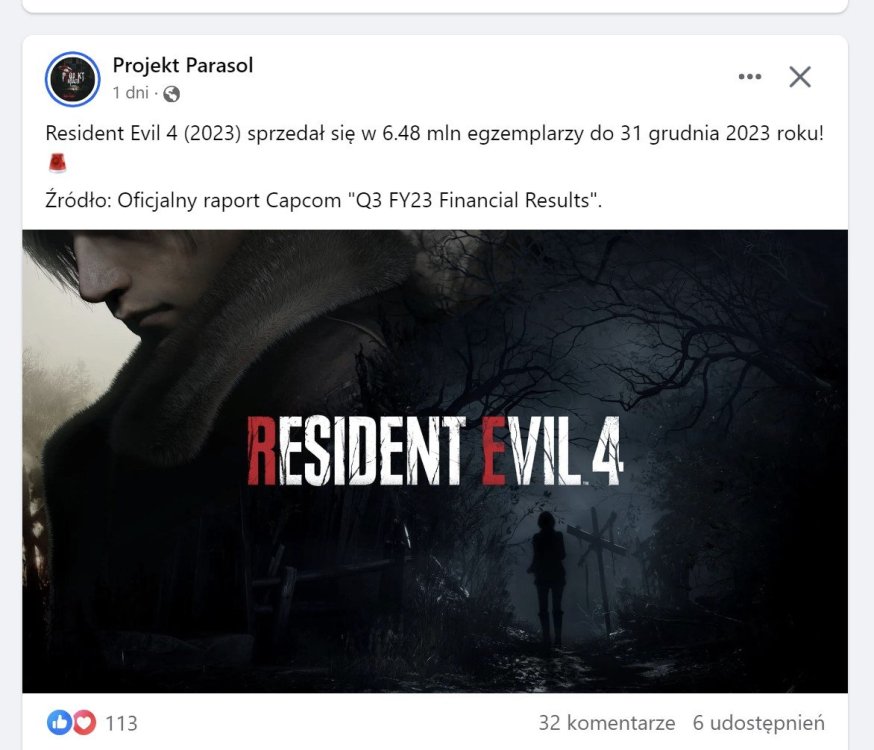Screen dimensions: 874x750
Task: Click the blue thumbs-up reaction icon
Action: (59, 723)
